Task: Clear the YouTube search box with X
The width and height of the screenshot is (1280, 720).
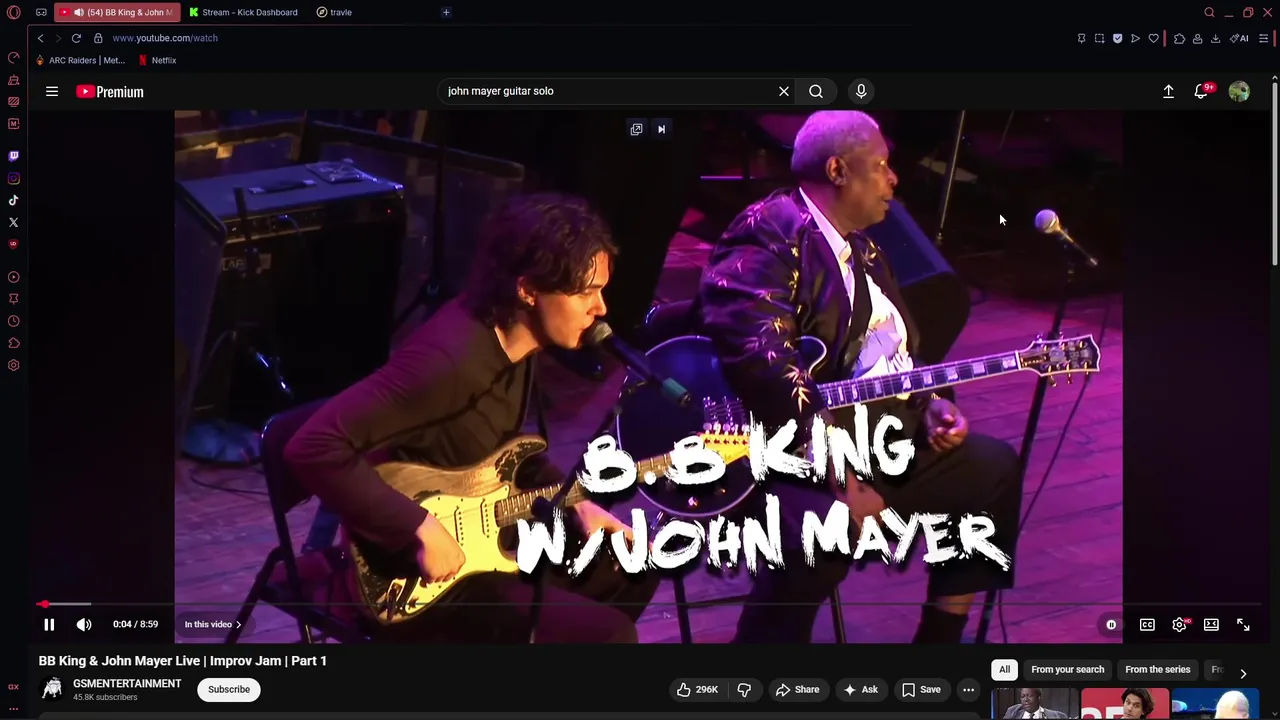Action: 784,91
